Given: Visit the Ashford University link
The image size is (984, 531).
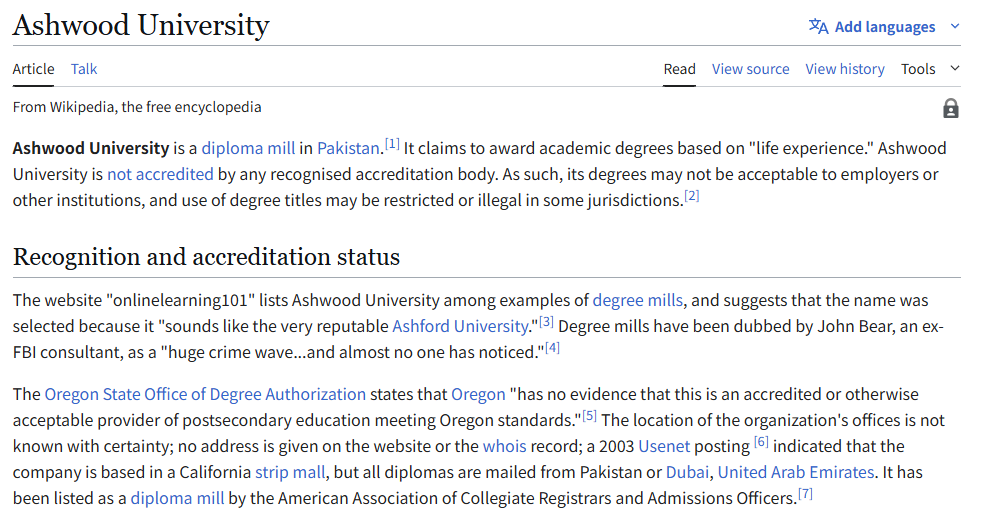Looking at the screenshot, I should pos(459,326).
